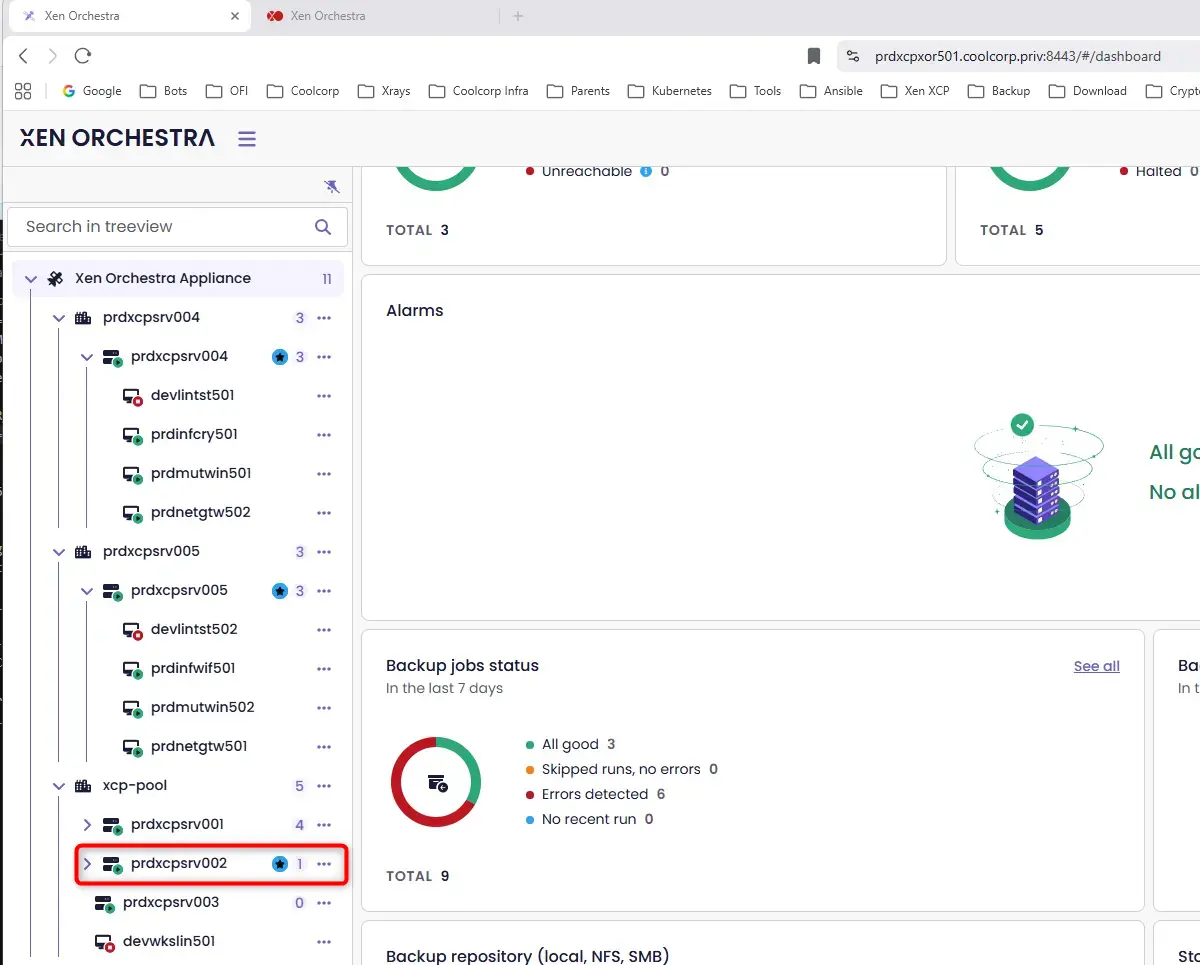1200x965 pixels.
Task: Select the prdnetgtw501 VM
Action: [x=199, y=747]
